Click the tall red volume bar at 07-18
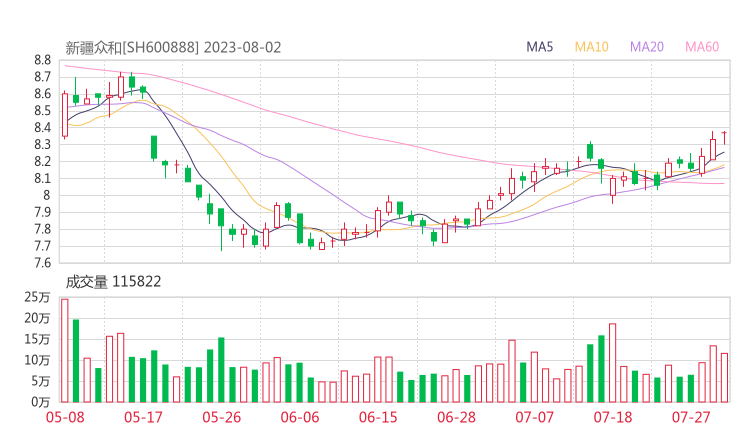The width and height of the screenshot is (740, 440). coord(613,363)
